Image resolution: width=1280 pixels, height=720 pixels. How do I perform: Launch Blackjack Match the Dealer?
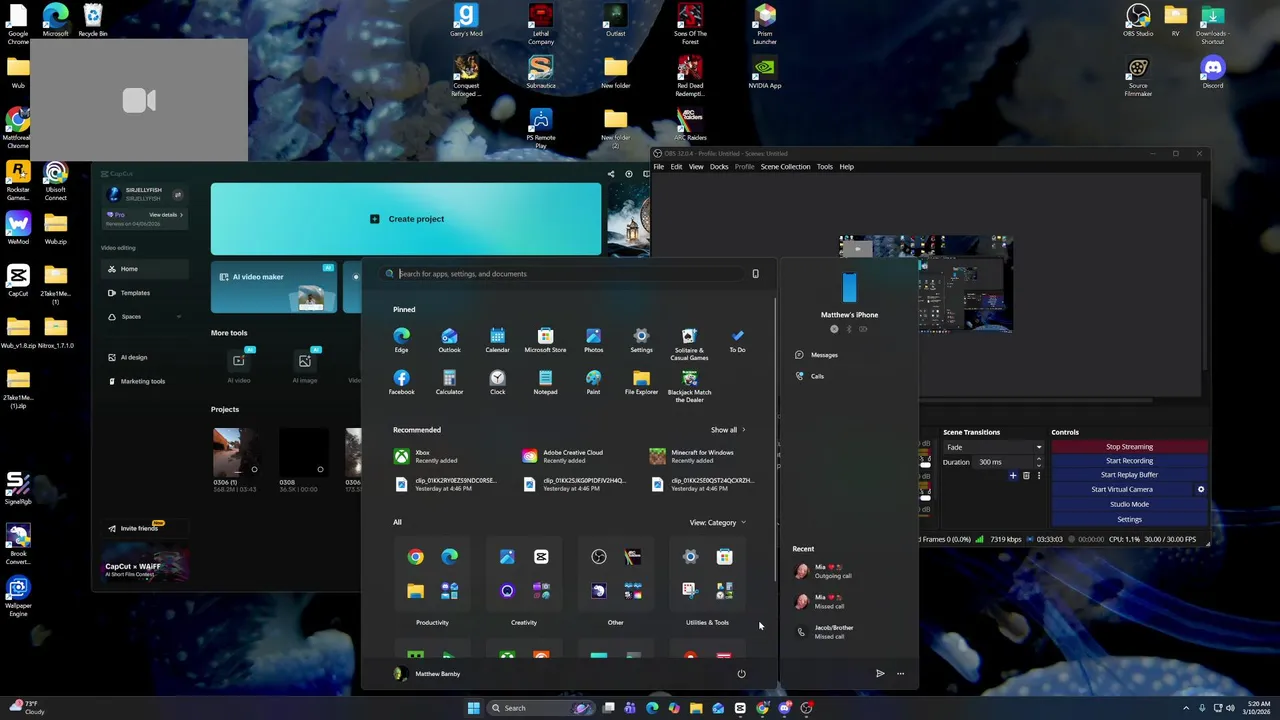689,386
